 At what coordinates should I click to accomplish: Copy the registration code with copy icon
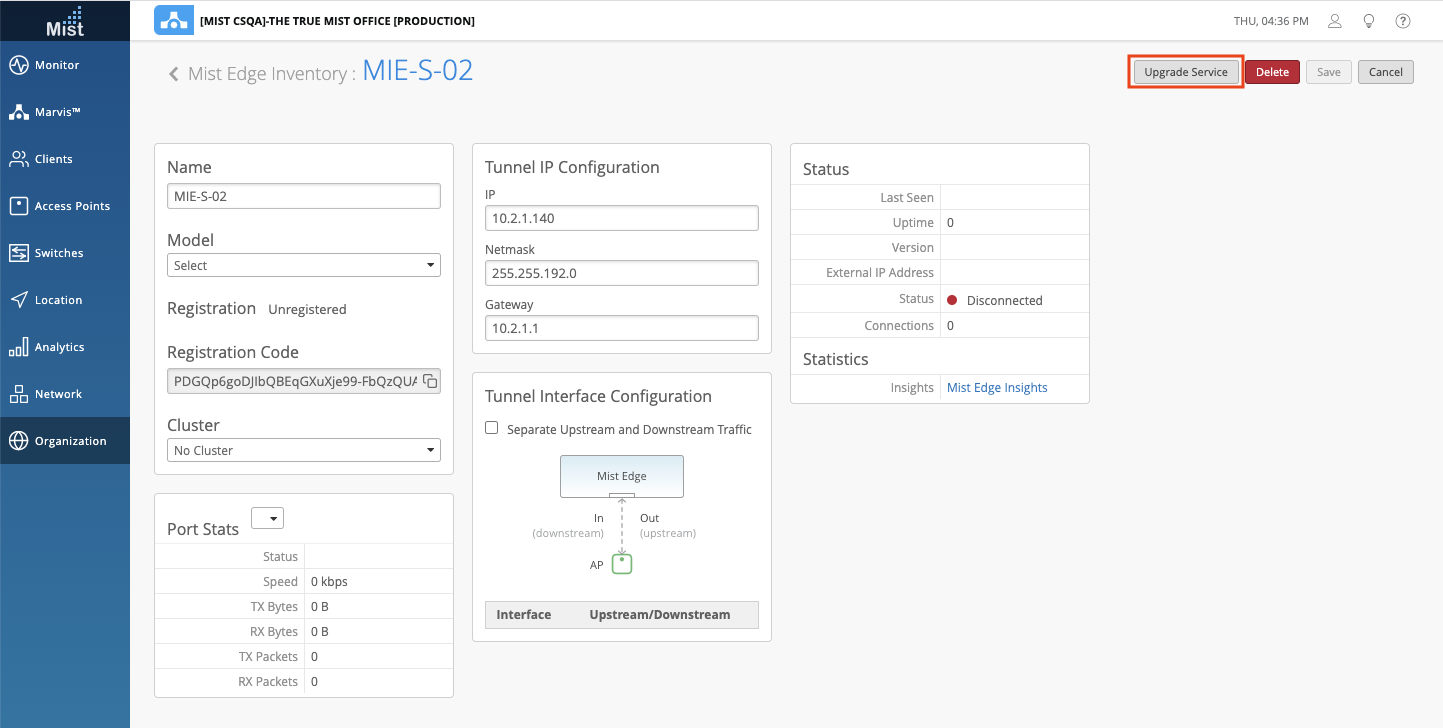[x=429, y=381]
